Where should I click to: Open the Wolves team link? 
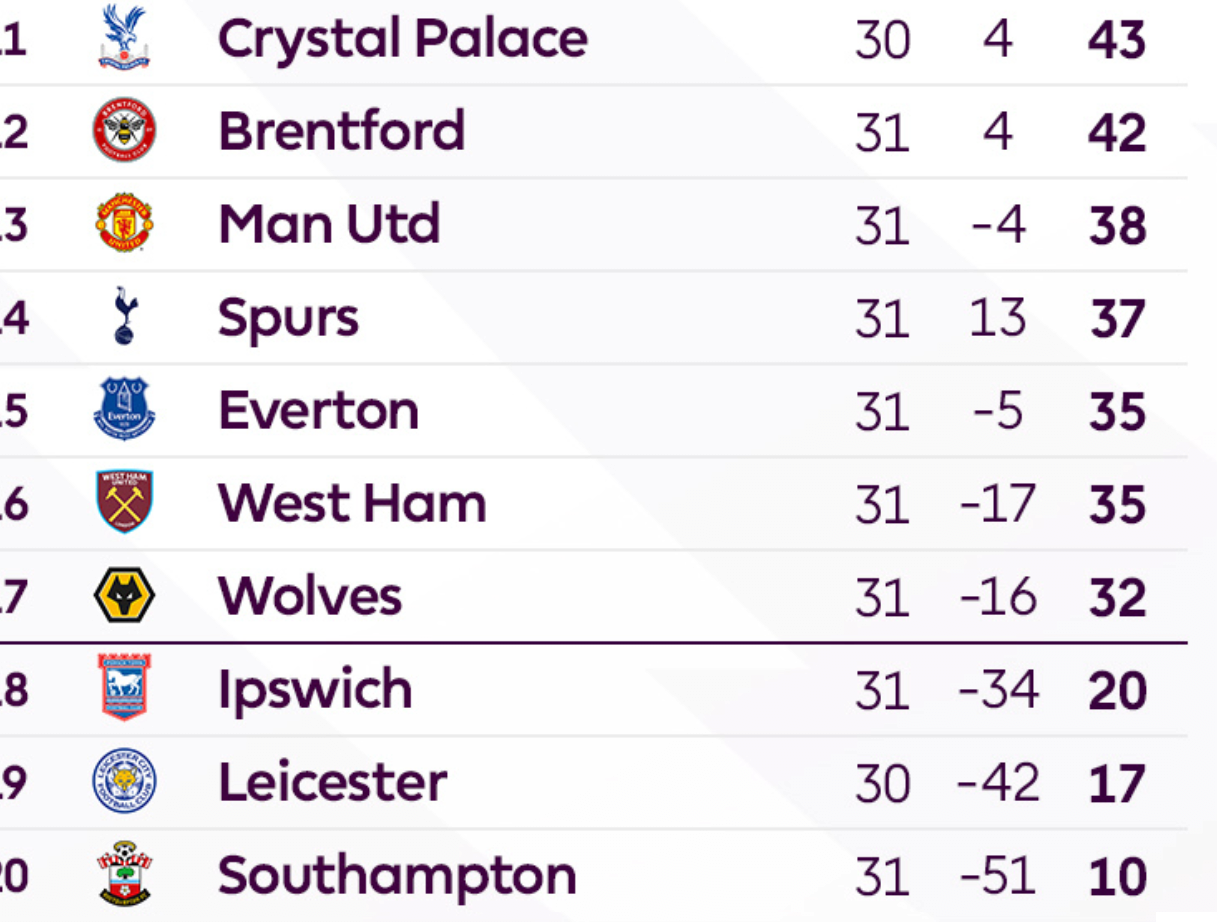310,596
